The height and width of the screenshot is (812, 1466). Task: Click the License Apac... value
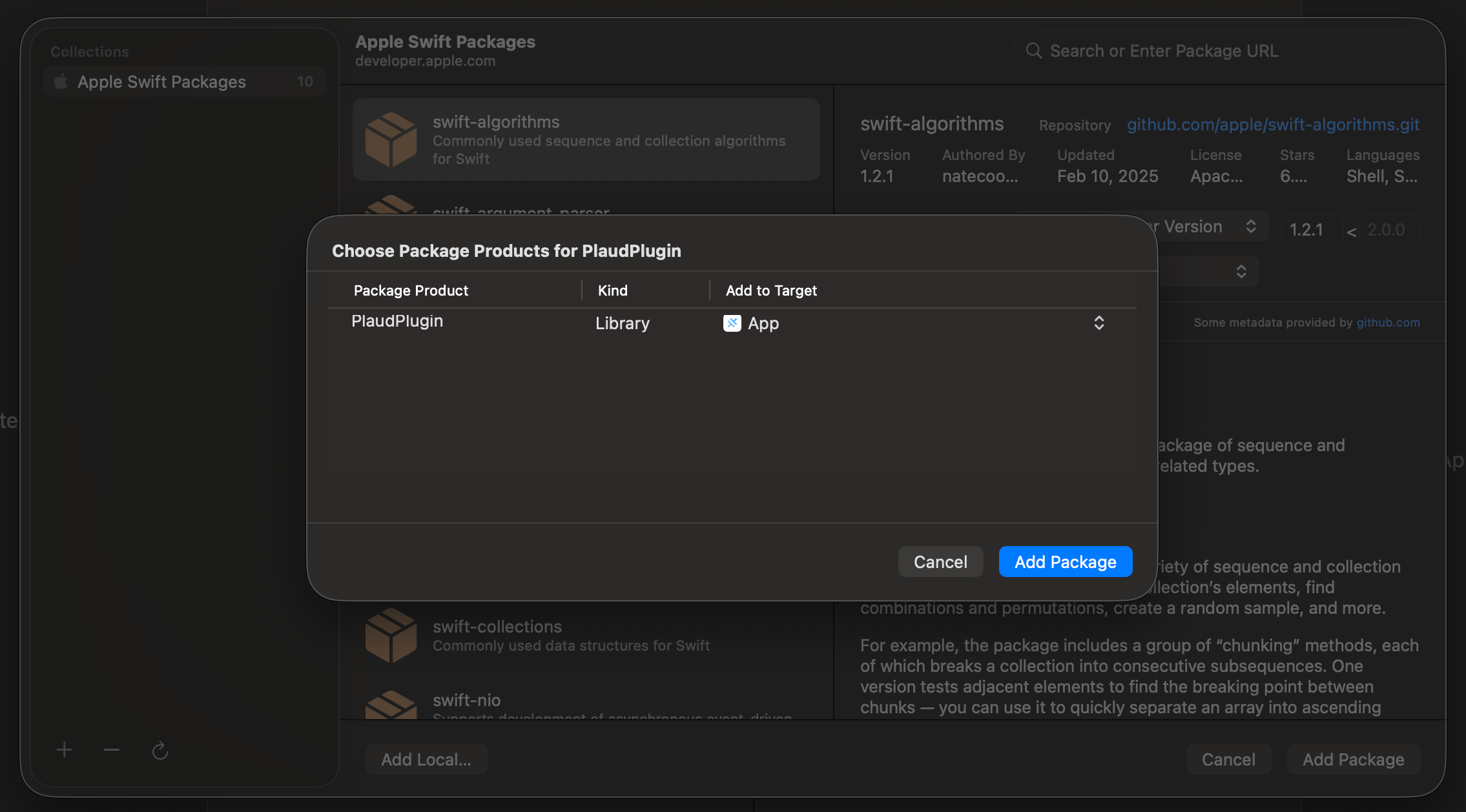coord(1216,176)
